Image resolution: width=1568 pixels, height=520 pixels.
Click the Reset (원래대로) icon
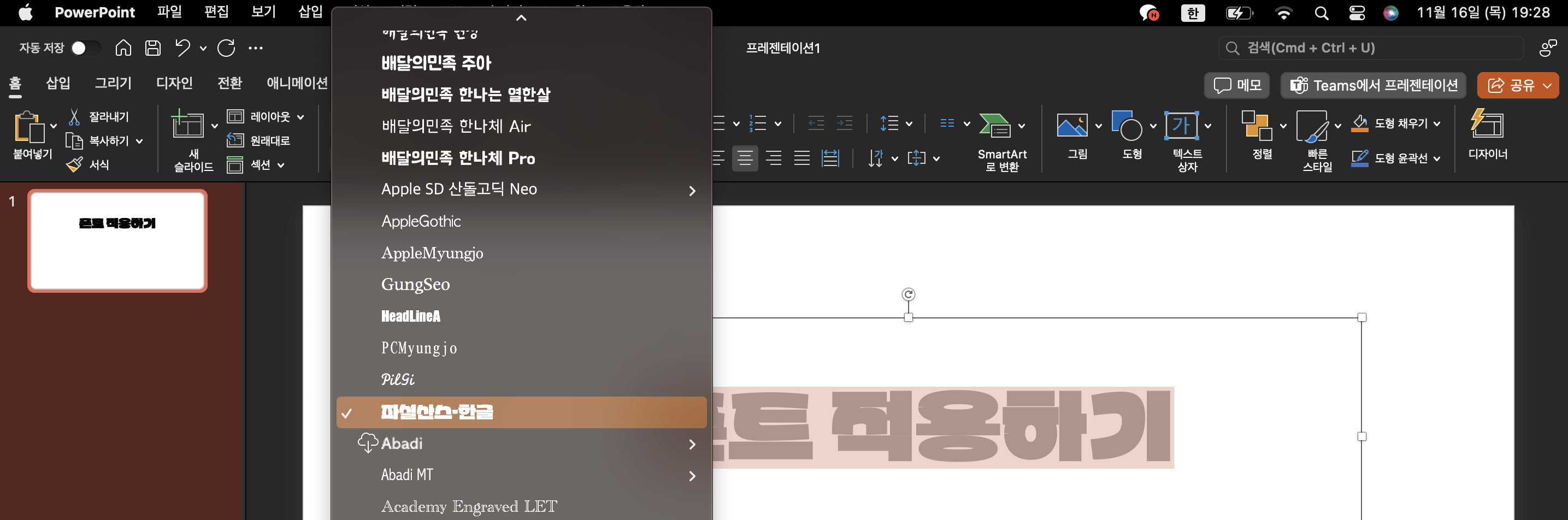pyautogui.click(x=235, y=140)
